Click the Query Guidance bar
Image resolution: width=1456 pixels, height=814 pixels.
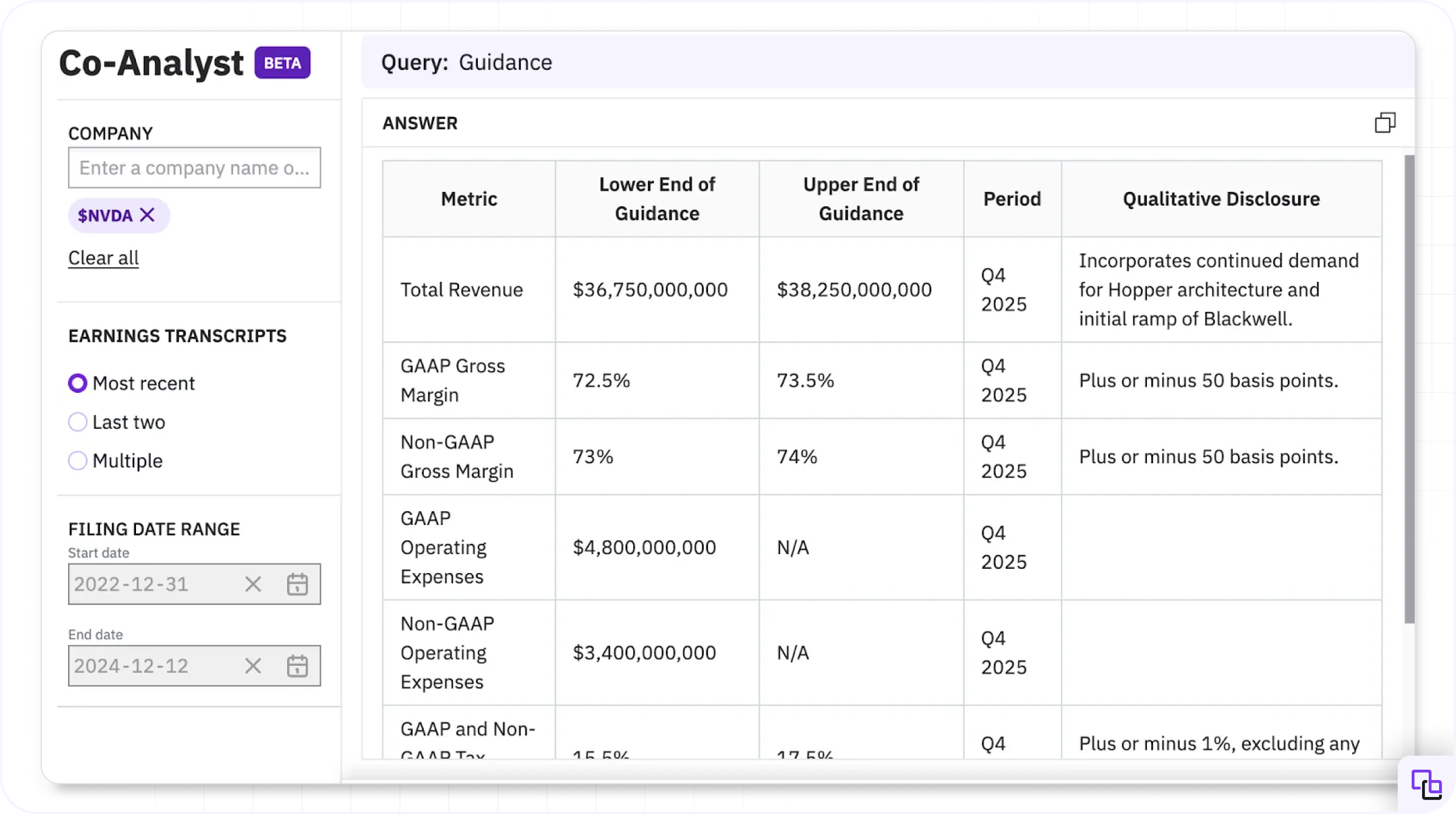click(886, 63)
